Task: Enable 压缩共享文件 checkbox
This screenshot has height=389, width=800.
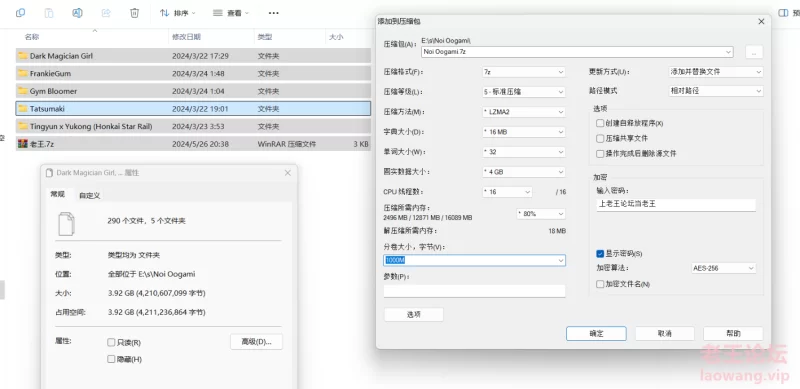Action: (600, 138)
